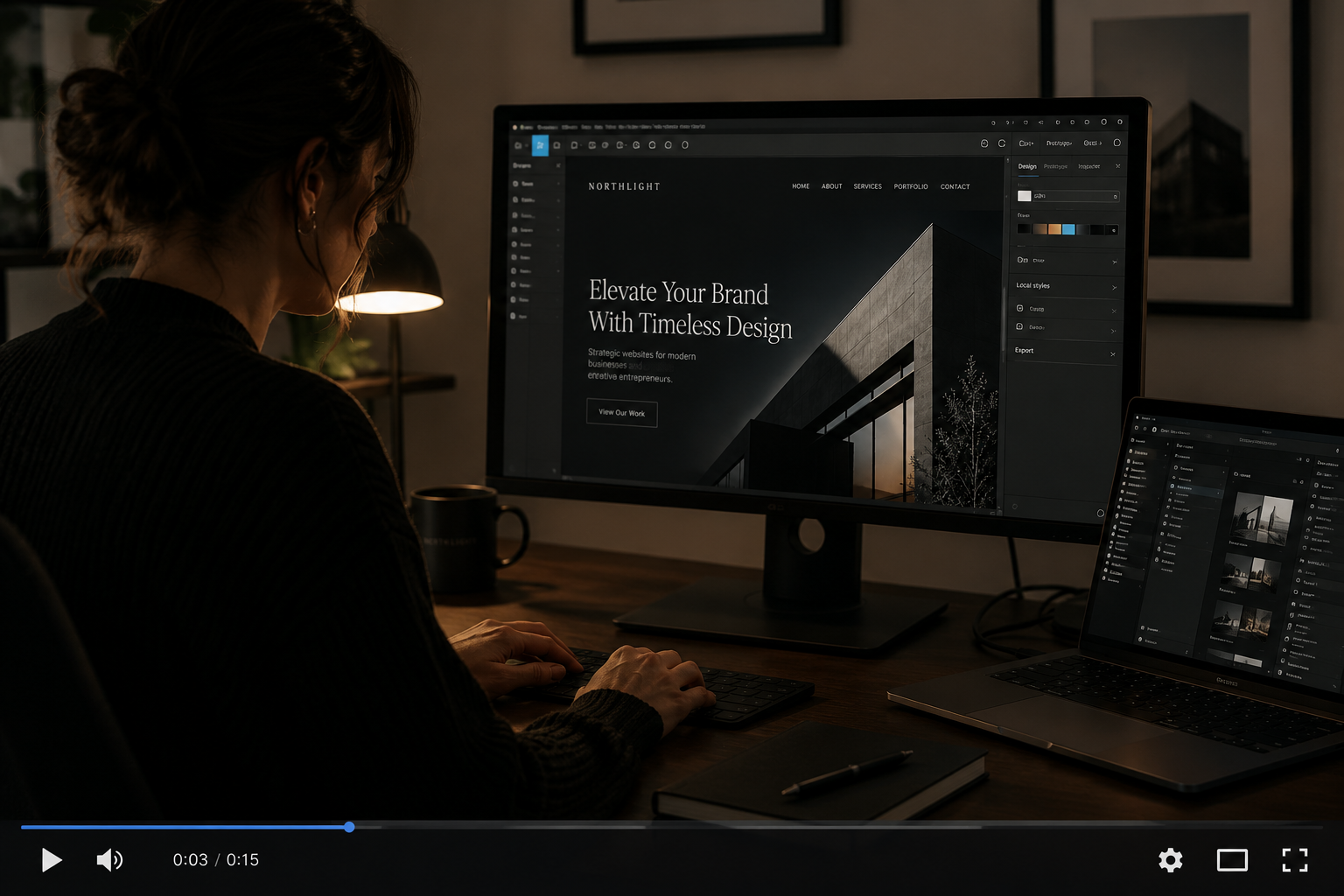The image size is (1344, 896).
Task: Click the refresh icon in monitor toolbar
Action: point(1002,143)
